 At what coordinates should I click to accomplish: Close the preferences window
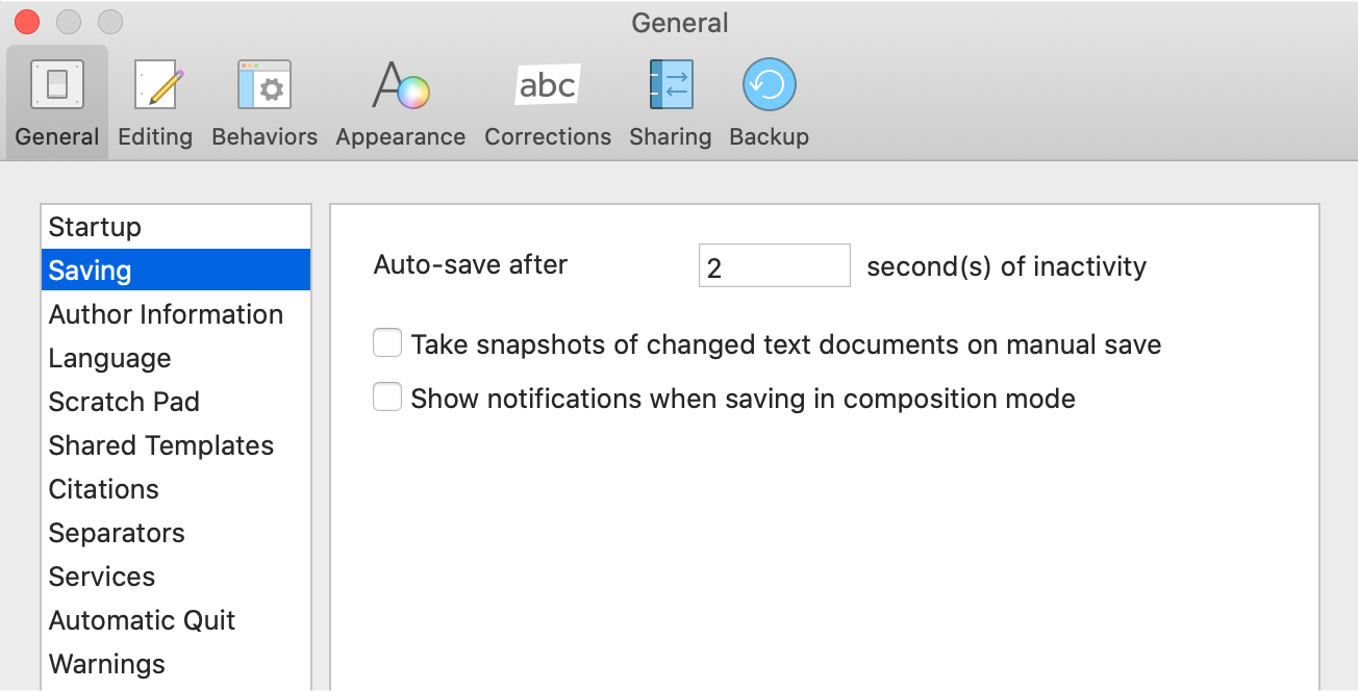(x=27, y=21)
